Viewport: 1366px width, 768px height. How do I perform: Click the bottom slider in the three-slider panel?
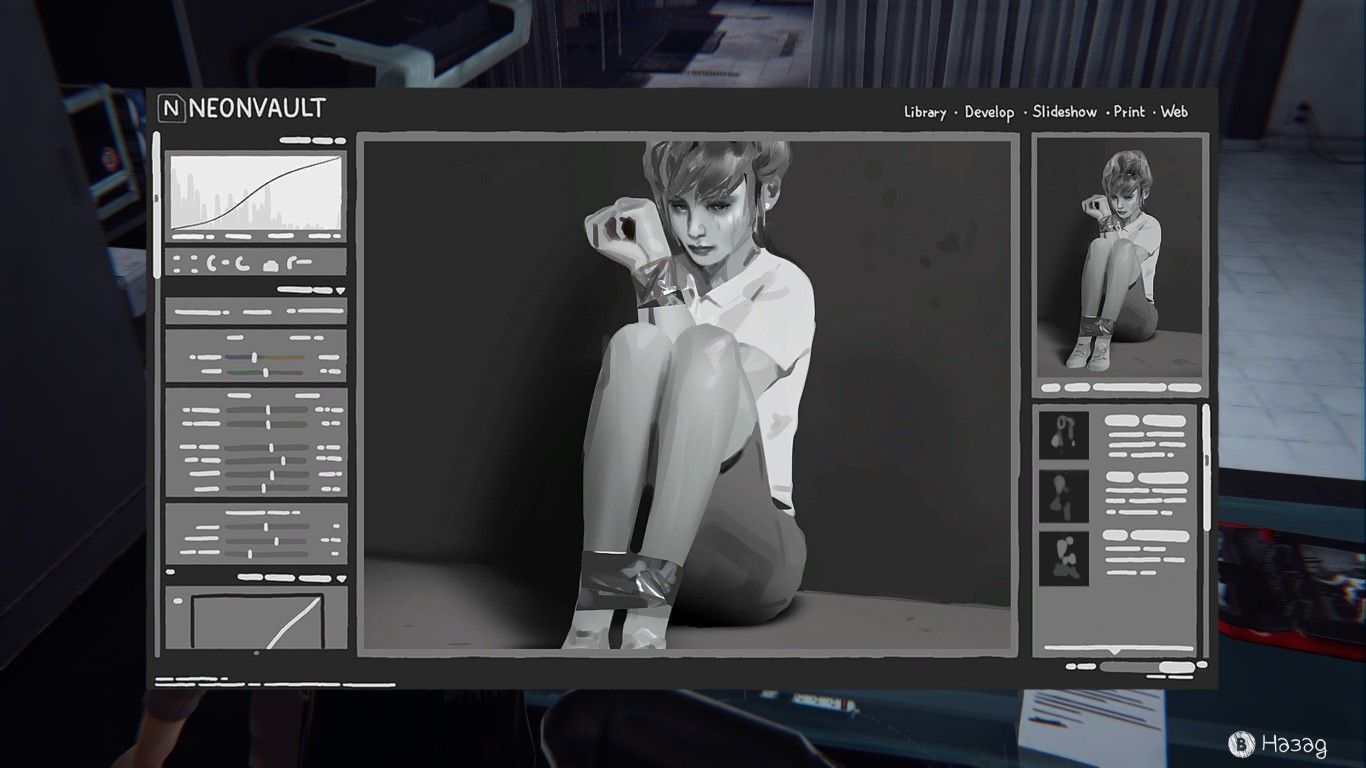[267, 552]
